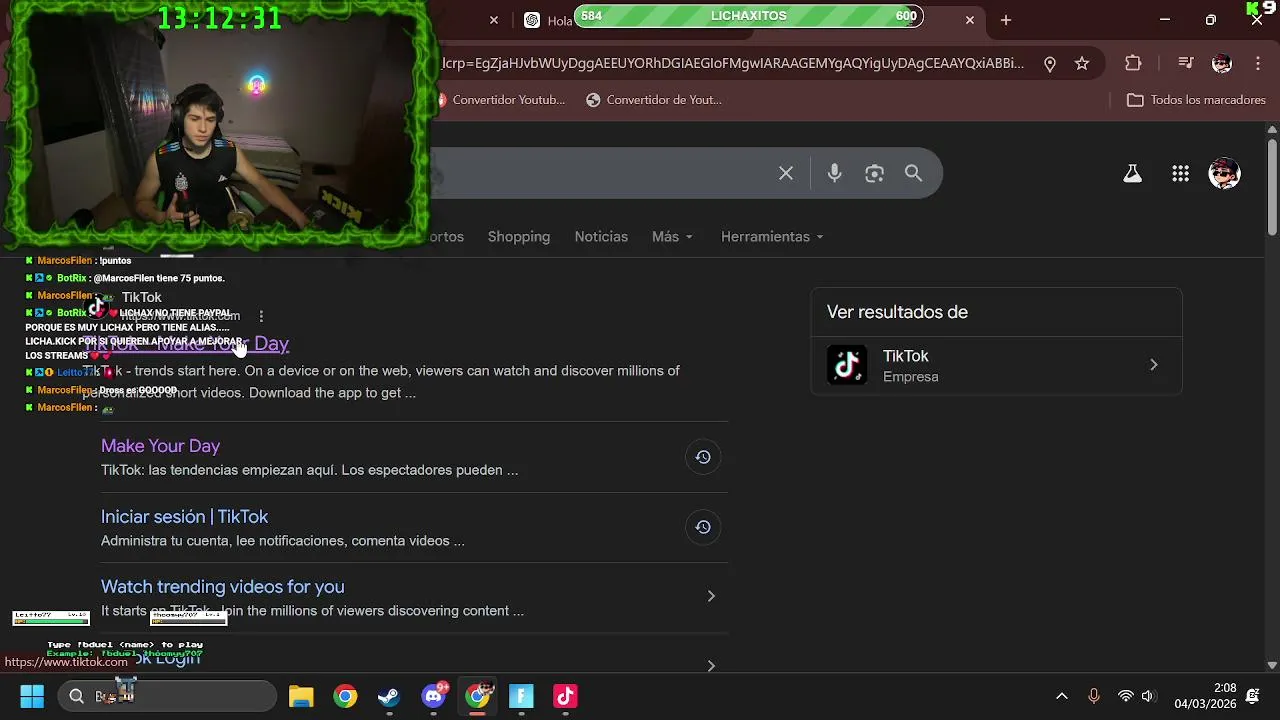Open the Google apps grid
The height and width of the screenshot is (720, 1280).
(1180, 174)
